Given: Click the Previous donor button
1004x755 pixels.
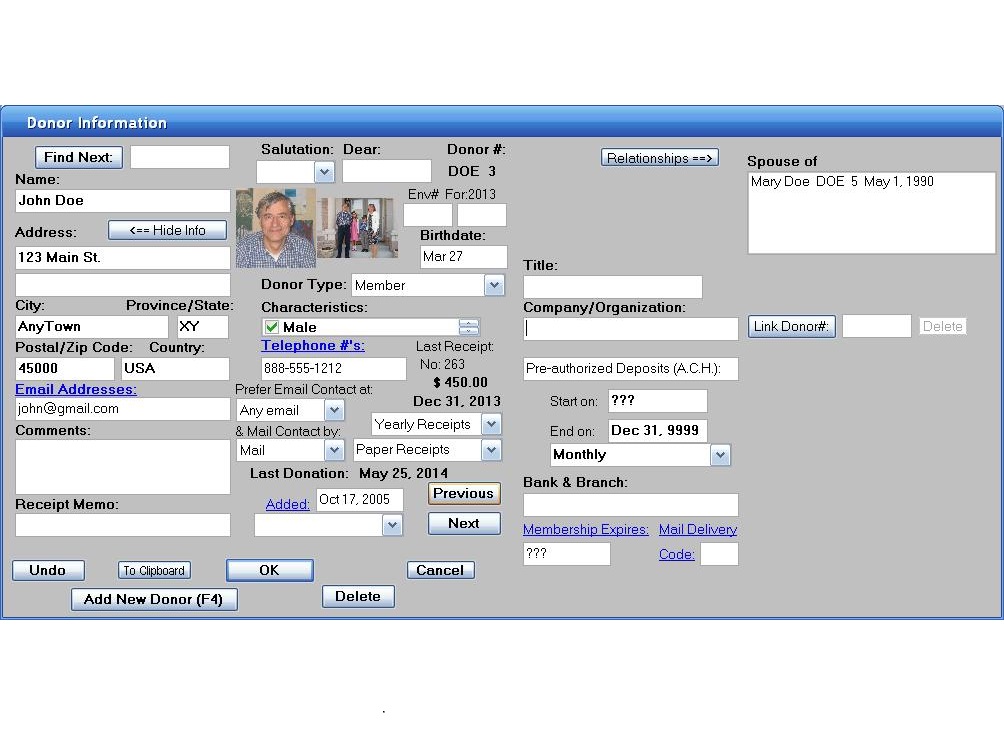Looking at the screenshot, I should pos(464,493).
